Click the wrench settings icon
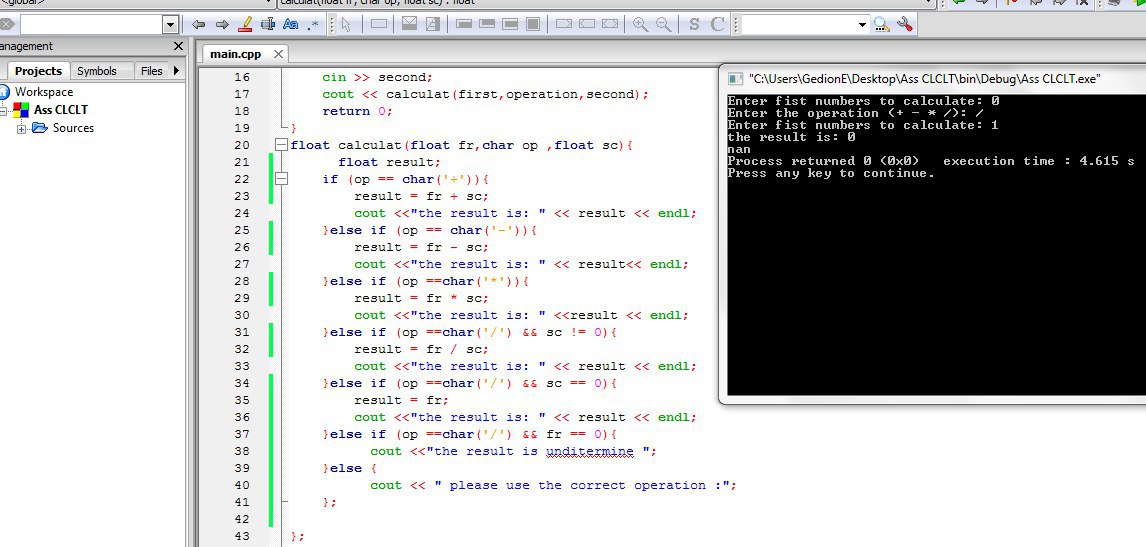Screen dimensions: 1146x547 tap(904, 24)
